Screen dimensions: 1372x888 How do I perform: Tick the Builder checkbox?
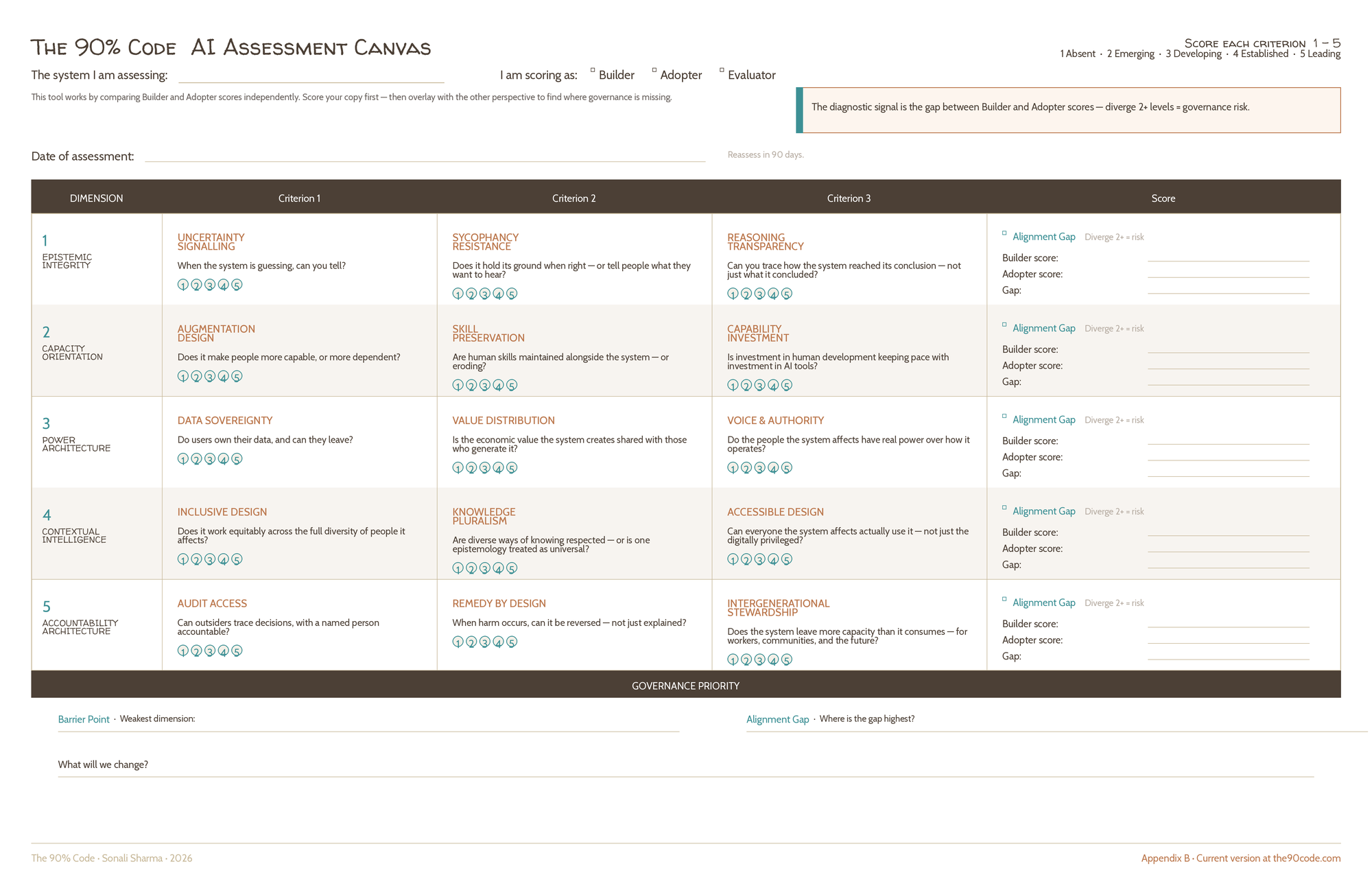click(x=593, y=70)
